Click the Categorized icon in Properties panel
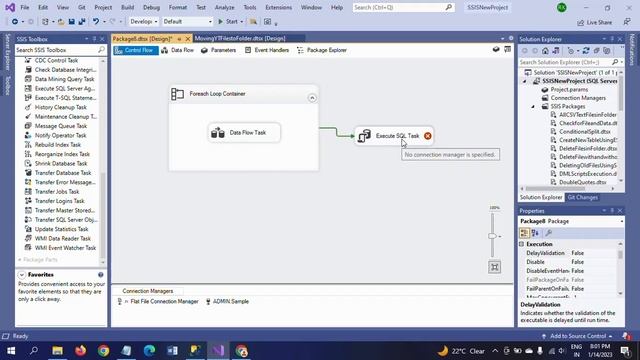The height and width of the screenshot is (360, 640). [524, 233]
